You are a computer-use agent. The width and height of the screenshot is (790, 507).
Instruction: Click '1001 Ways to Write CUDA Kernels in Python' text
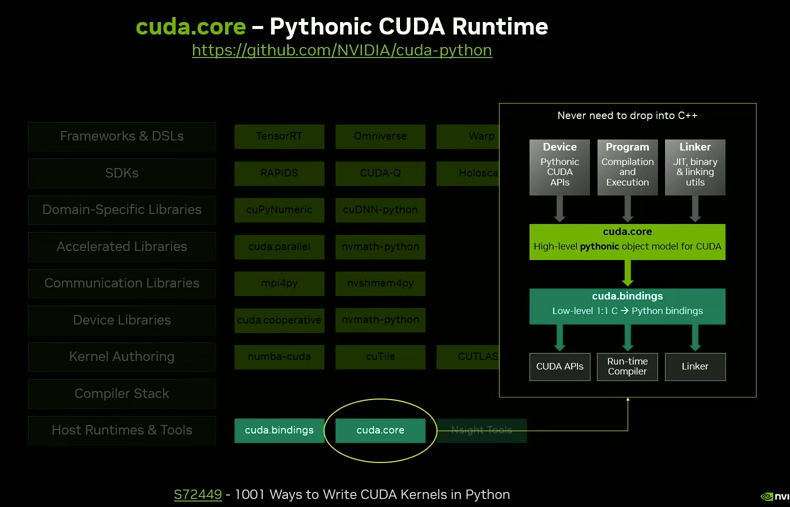click(372, 494)
